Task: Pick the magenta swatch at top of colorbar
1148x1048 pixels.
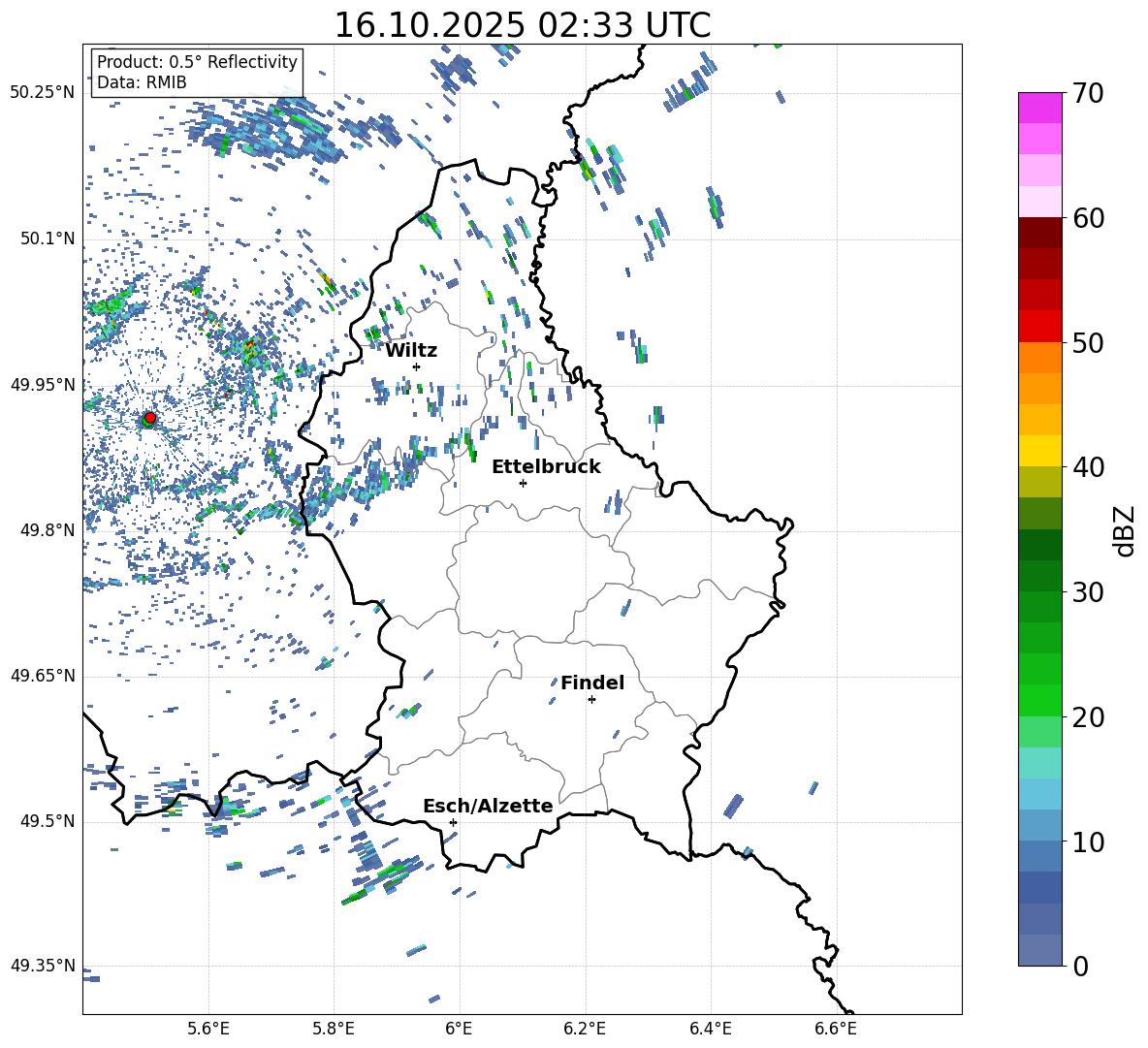Action: point(1039,107)
